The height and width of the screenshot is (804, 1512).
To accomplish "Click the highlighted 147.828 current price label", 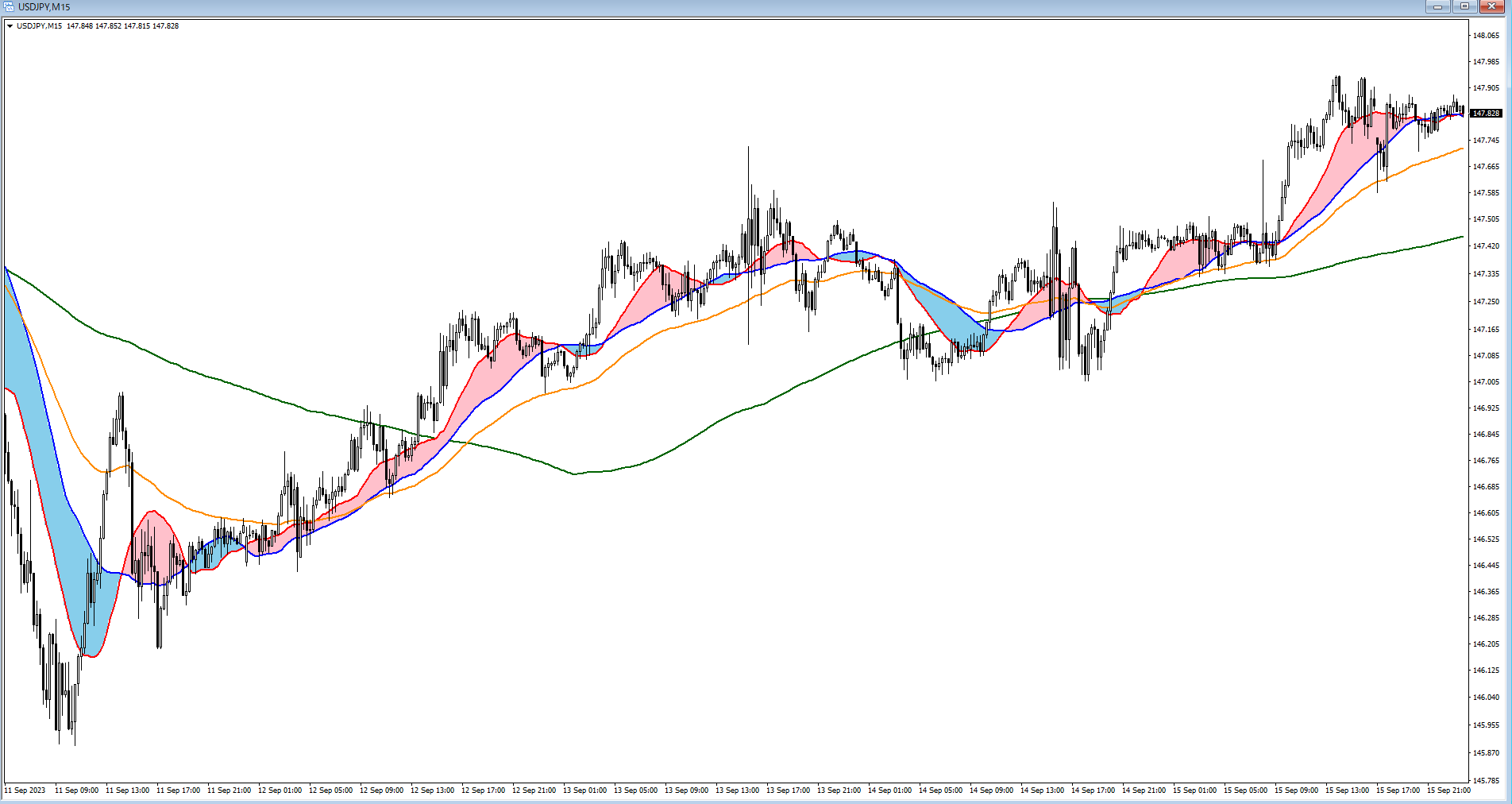I will pyautogui.click(x=1486, y=114).
